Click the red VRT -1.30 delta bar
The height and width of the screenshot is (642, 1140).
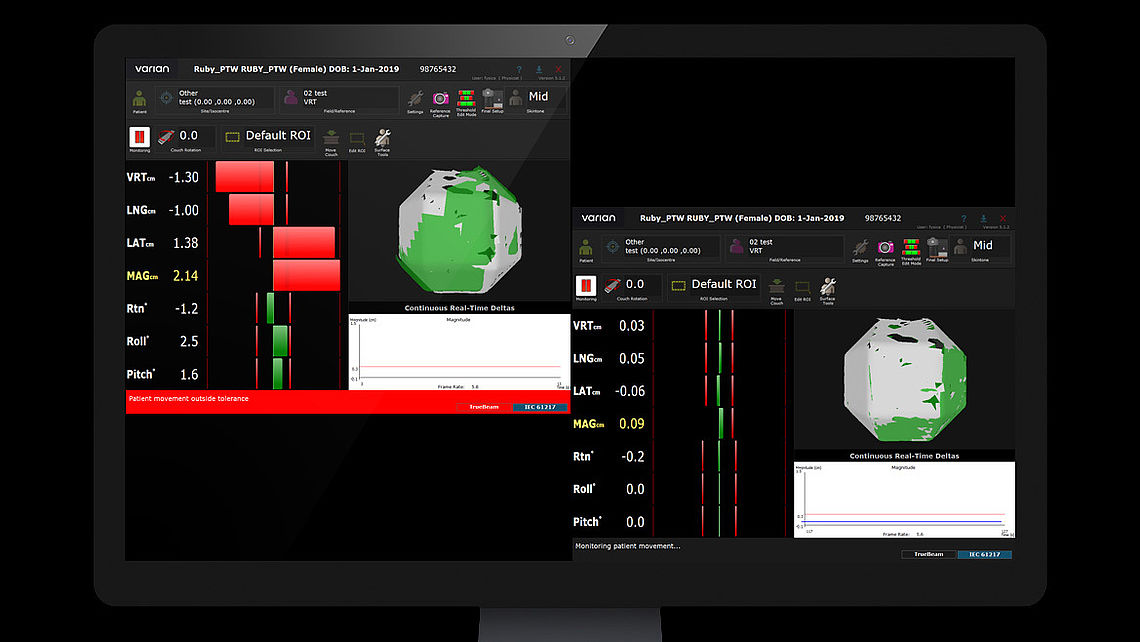tap(244, 177)
